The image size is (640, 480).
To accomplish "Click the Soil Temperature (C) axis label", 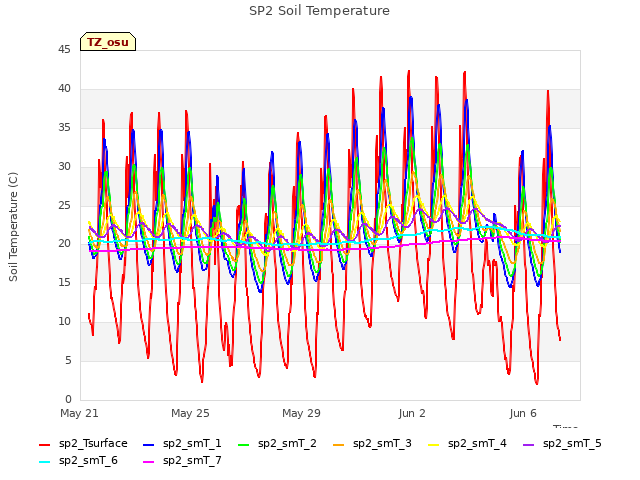I will click(13, 227).
